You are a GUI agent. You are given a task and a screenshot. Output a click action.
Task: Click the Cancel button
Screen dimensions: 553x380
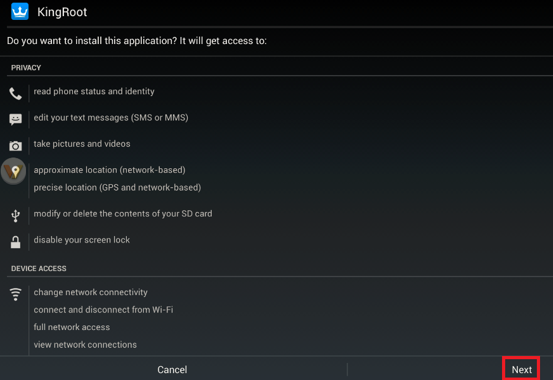tap(172, 369)
